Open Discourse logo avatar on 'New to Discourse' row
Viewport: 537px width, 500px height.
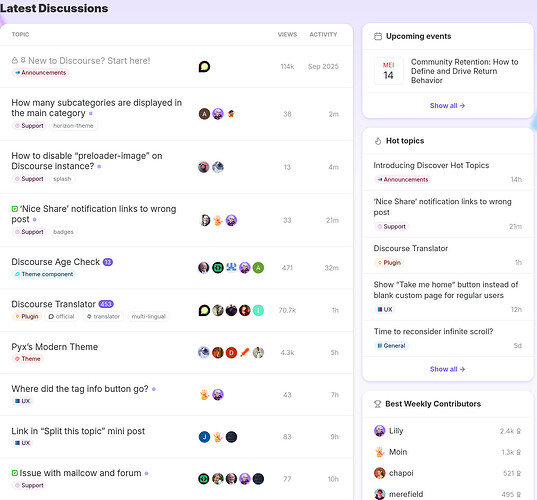(204, 66)
